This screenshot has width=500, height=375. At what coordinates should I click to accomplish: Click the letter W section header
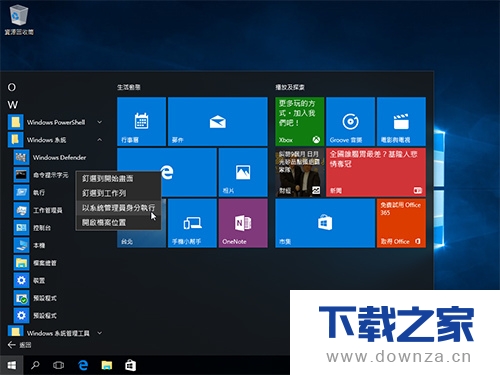pos(13,105)
